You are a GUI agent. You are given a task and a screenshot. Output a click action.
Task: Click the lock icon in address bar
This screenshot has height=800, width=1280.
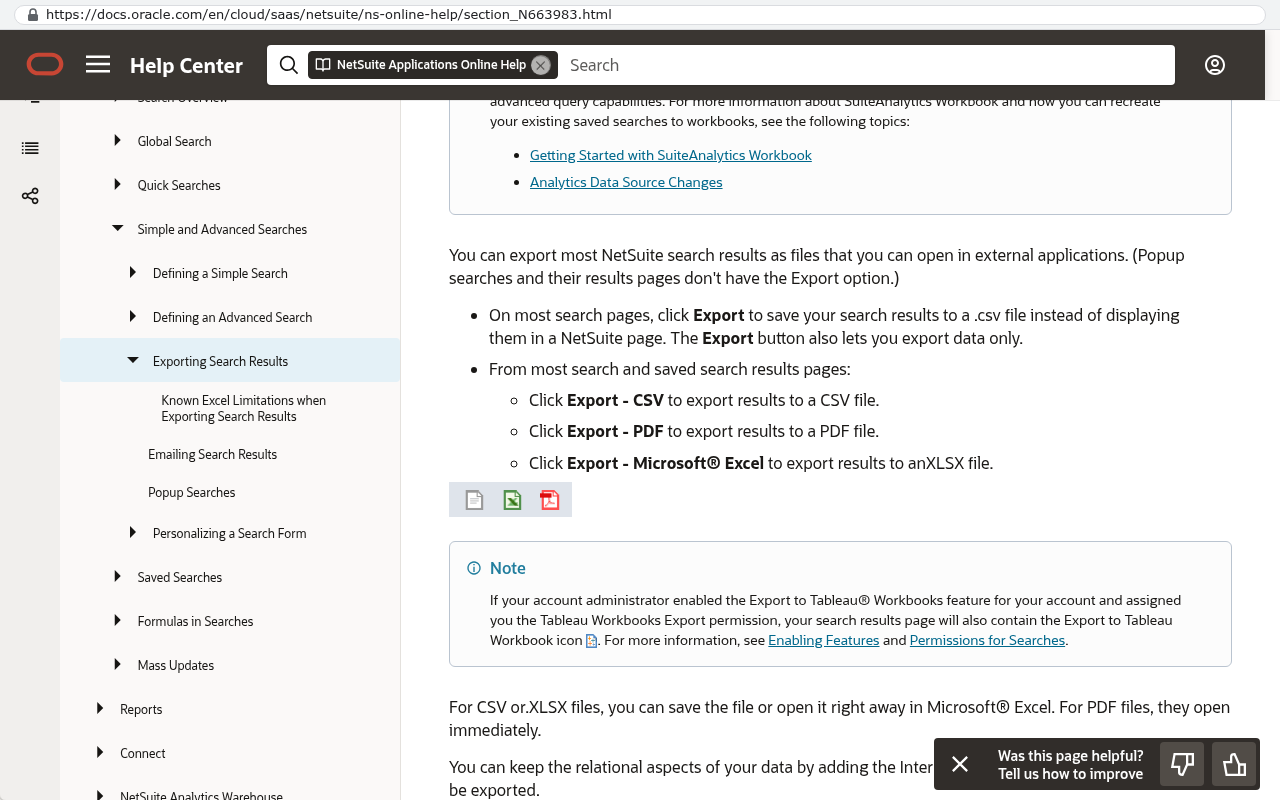33,15
